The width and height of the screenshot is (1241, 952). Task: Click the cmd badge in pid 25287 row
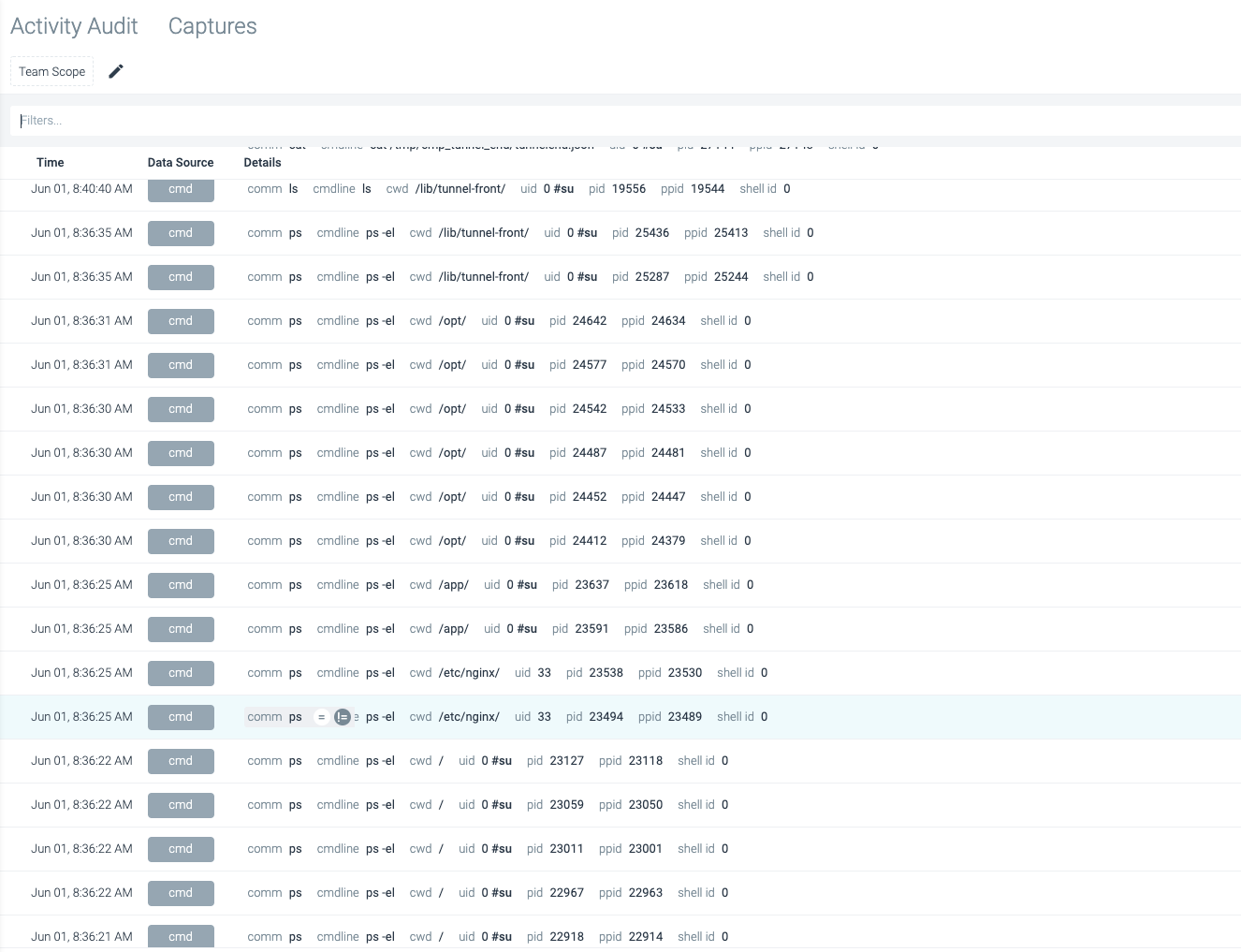[181, 277]
